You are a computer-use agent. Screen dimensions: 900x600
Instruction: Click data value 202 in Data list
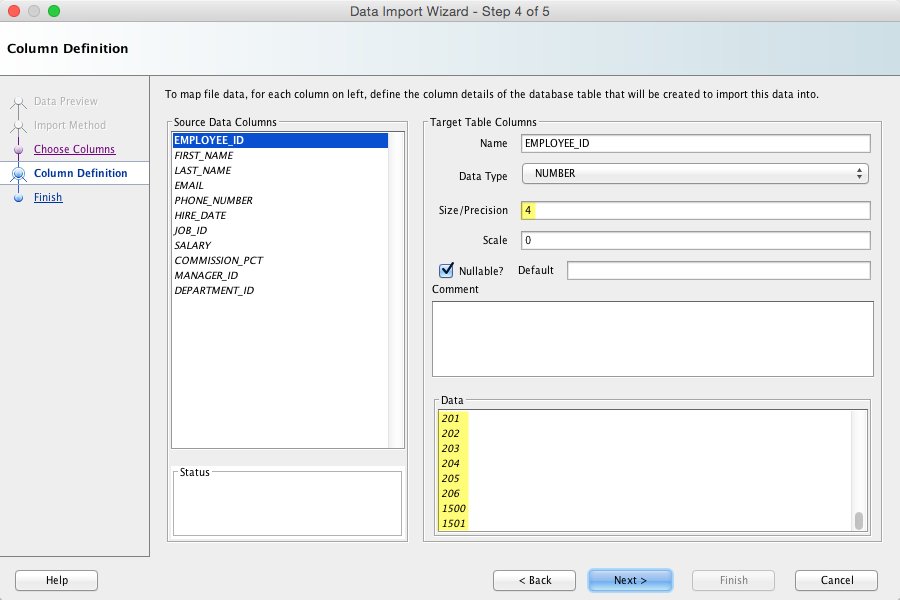[451, 433]
